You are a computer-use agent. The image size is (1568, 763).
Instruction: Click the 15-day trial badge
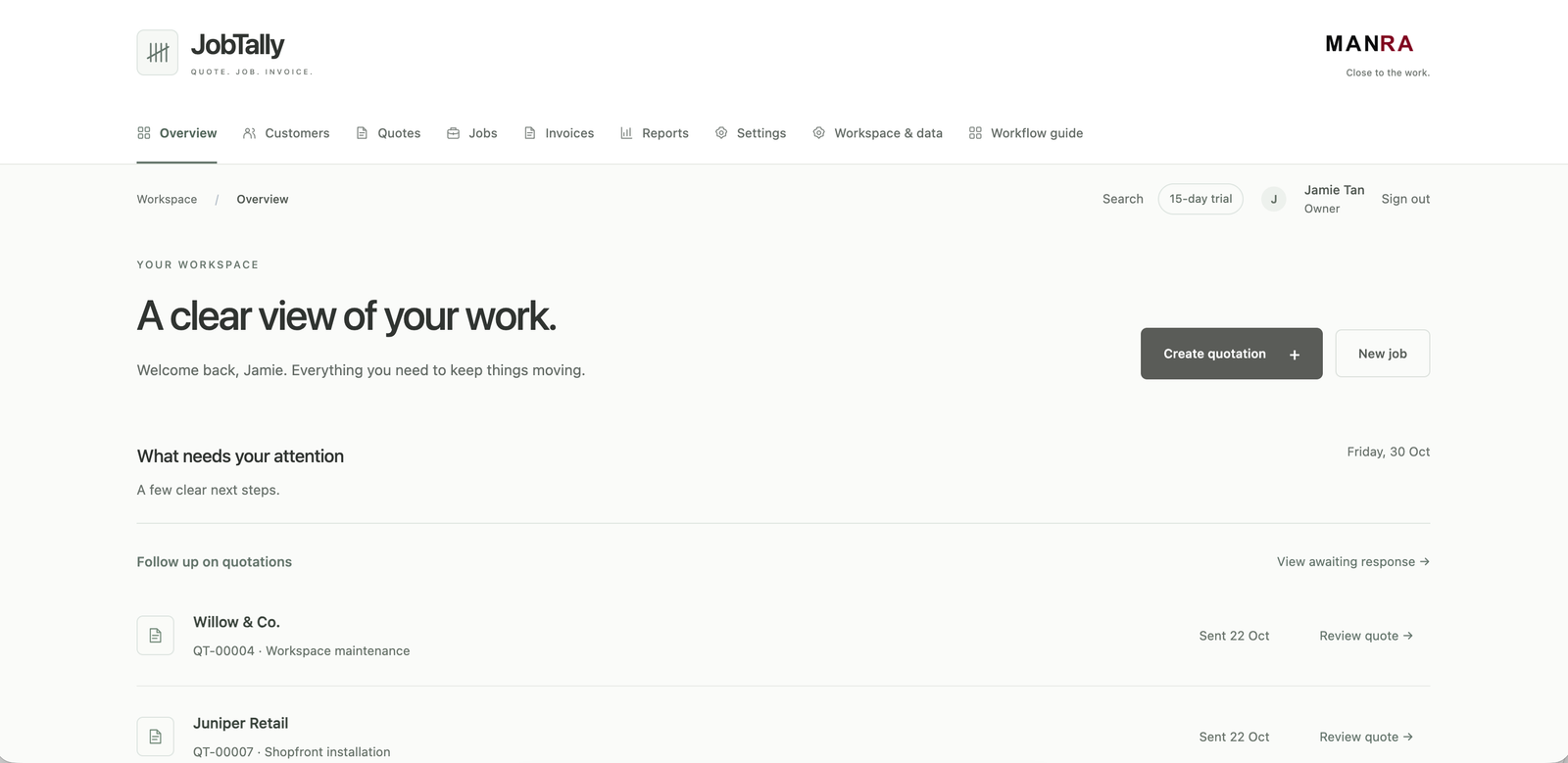click(1200, 199)
